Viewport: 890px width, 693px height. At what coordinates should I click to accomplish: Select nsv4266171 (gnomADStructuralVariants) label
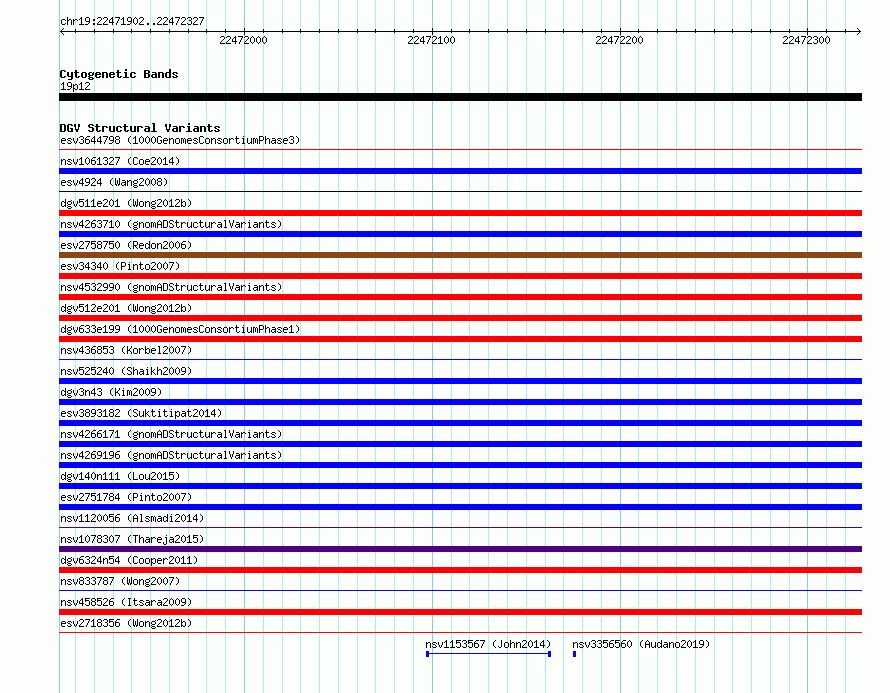pyautogui.click(x=171, y=434)
